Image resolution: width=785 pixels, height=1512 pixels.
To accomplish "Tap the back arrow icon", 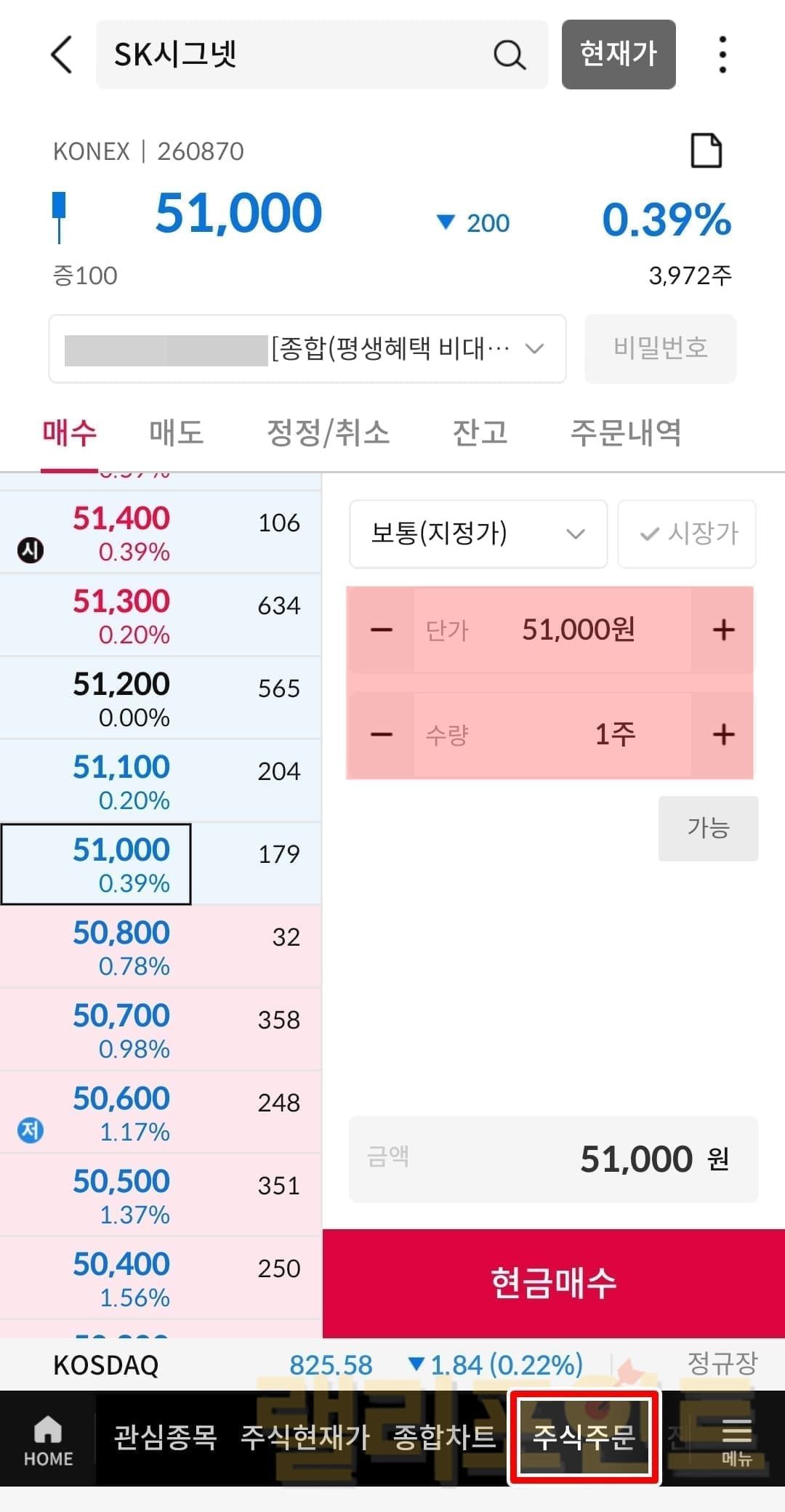I will pos(63,55).
